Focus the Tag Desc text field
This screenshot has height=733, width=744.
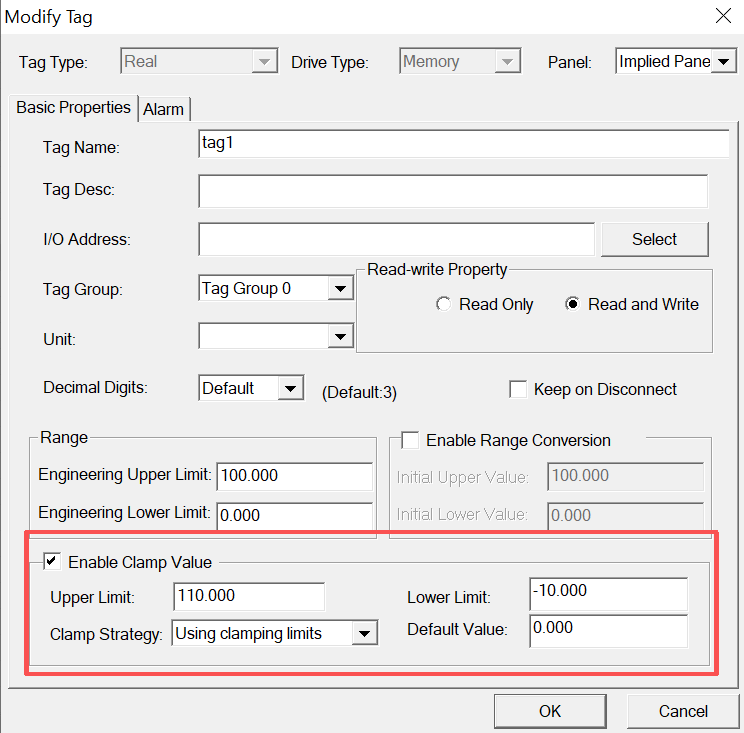tap(452, 190)
